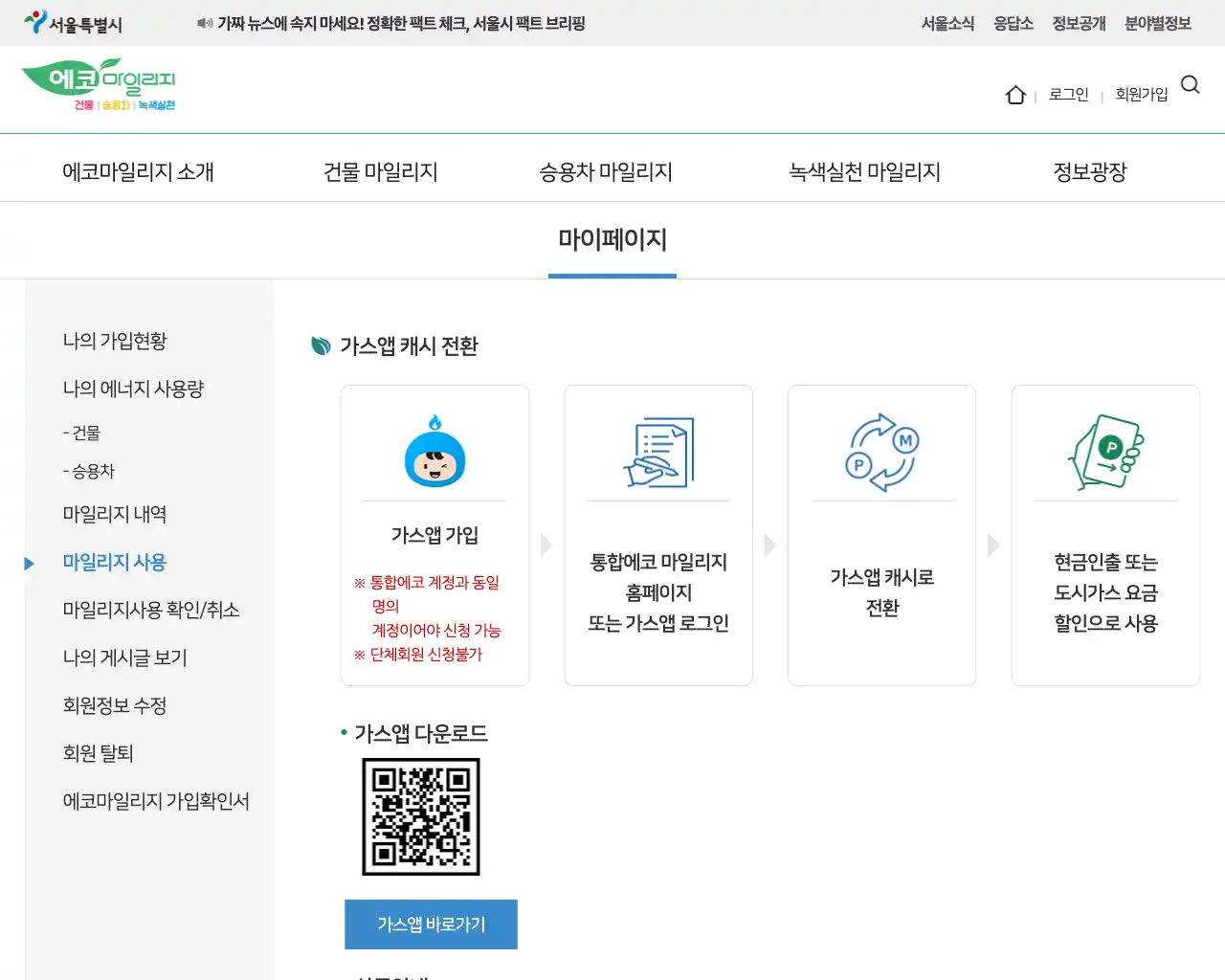Select the 건물 submenu under energy usage
The height and width of the screenshot is (980, 1225).
coord(81,433)
